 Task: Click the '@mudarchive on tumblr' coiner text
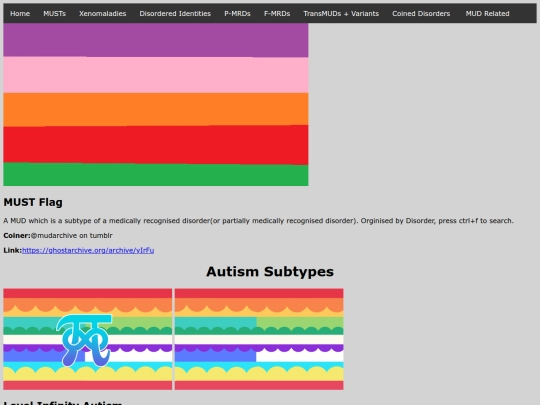pos(72,236)
